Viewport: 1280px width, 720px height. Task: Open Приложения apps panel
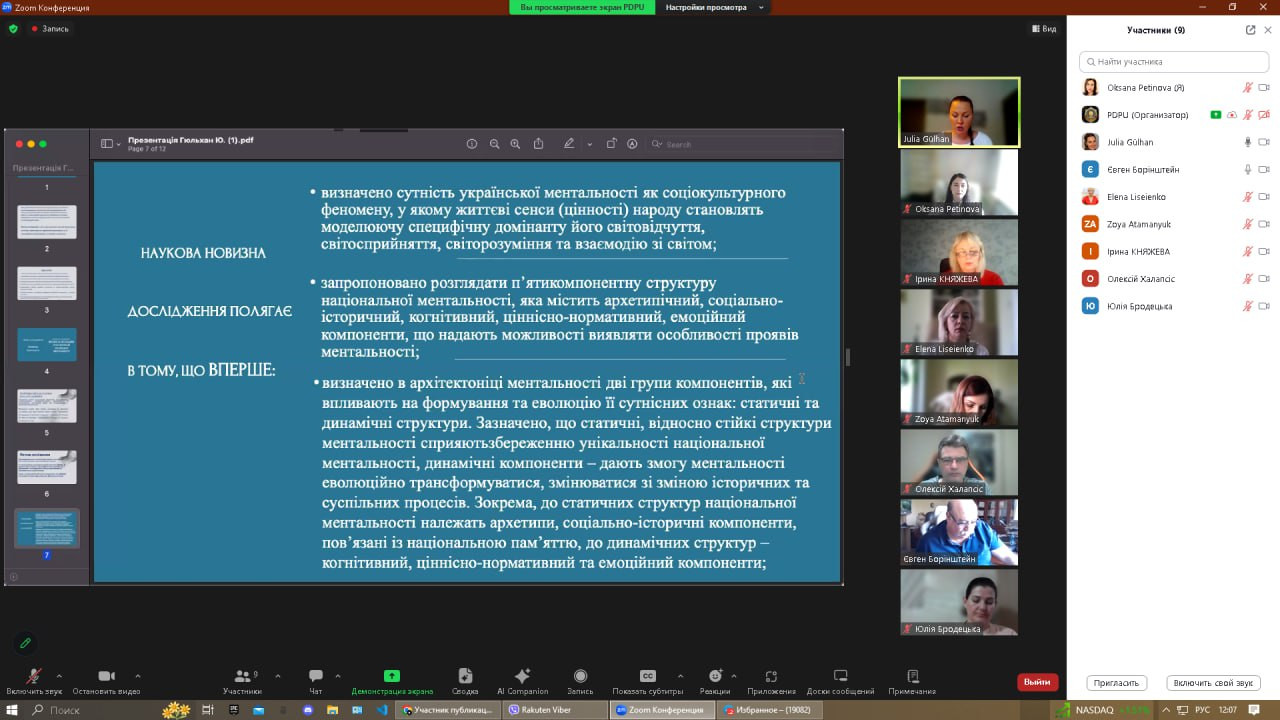(x=771, y=681)
